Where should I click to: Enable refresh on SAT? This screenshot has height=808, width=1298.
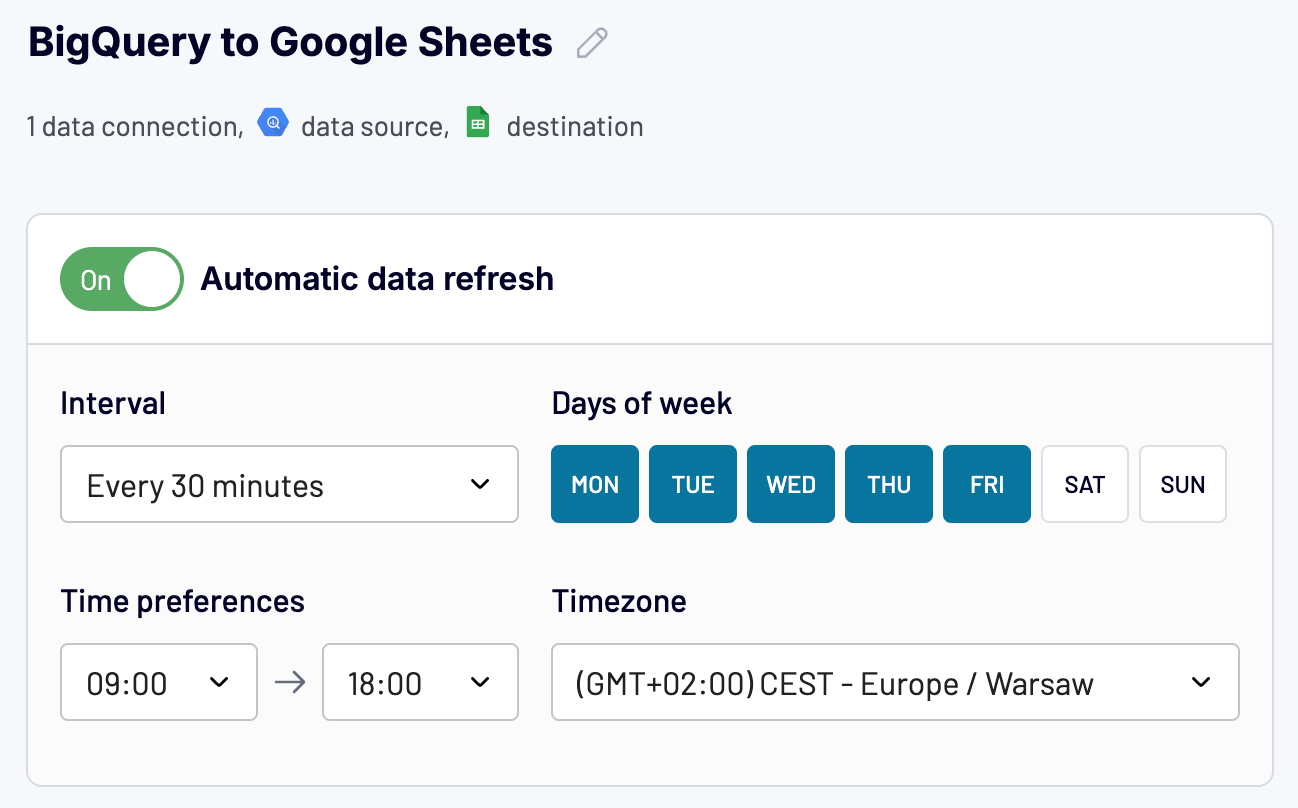click(1084, 484)
